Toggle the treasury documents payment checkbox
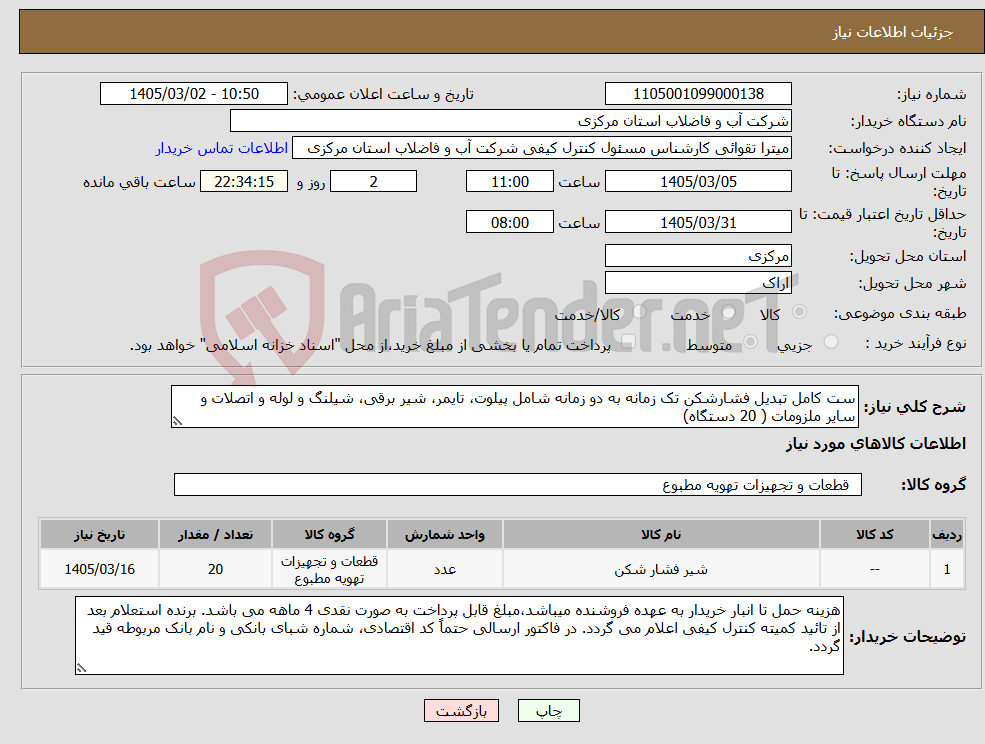 (x=628, y=342)
